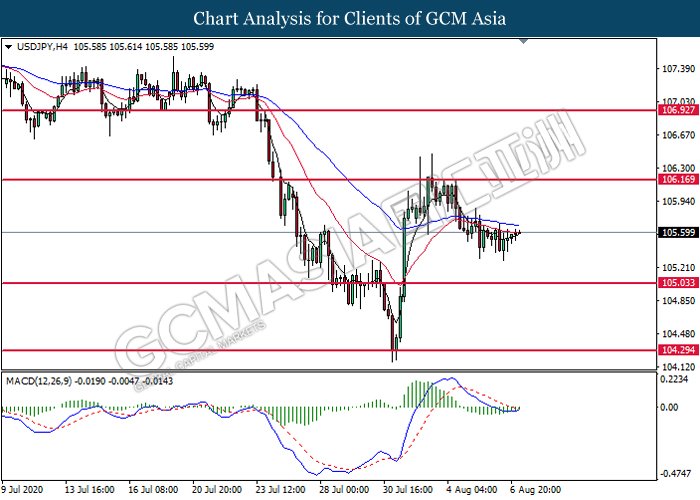Click the triangle arrow beside USDJPY,H4
700x500 pixels.
point(8,47)
